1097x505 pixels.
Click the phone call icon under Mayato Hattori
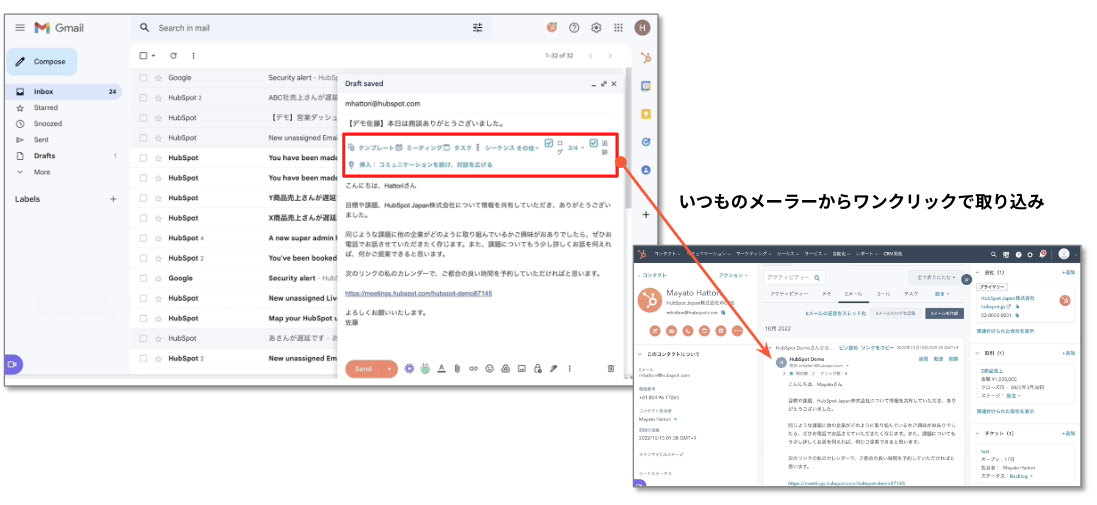(688, 330)
